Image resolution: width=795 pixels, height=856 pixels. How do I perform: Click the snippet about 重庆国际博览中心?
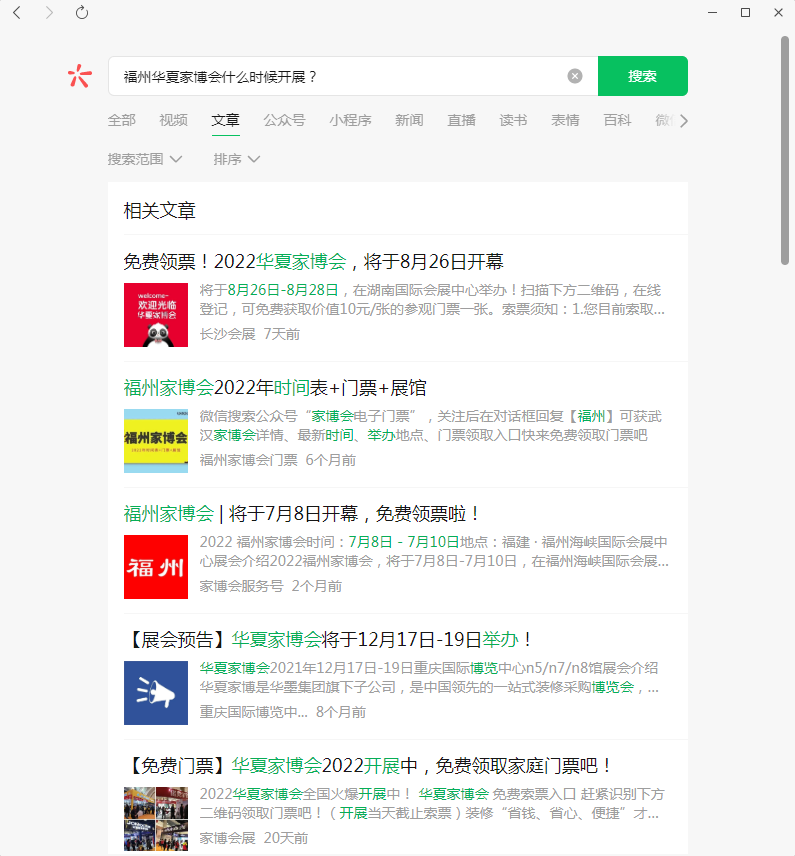pos(429,677)
